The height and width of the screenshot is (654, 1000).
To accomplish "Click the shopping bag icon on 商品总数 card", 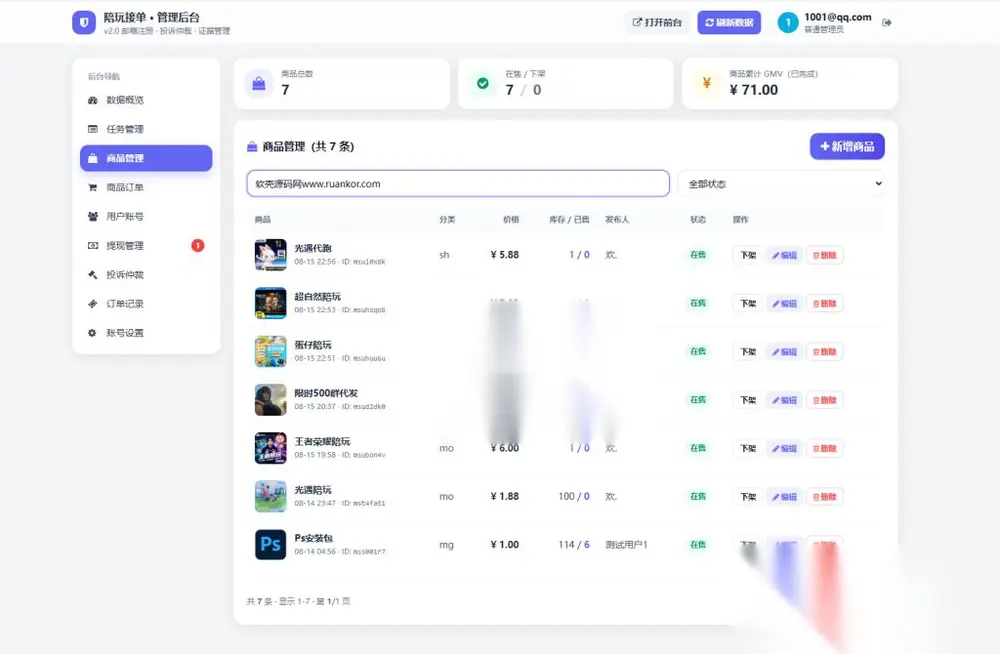I will [x=259, y=84].
